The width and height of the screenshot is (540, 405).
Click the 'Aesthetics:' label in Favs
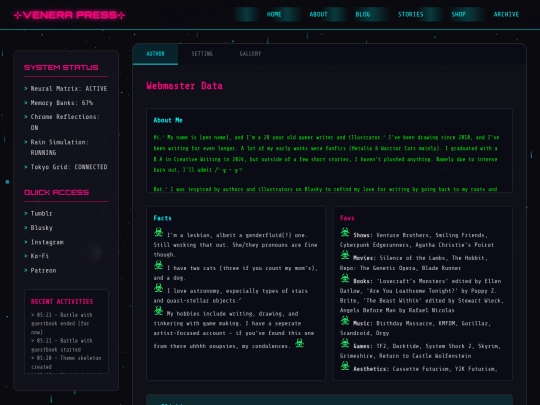[371, 369]
